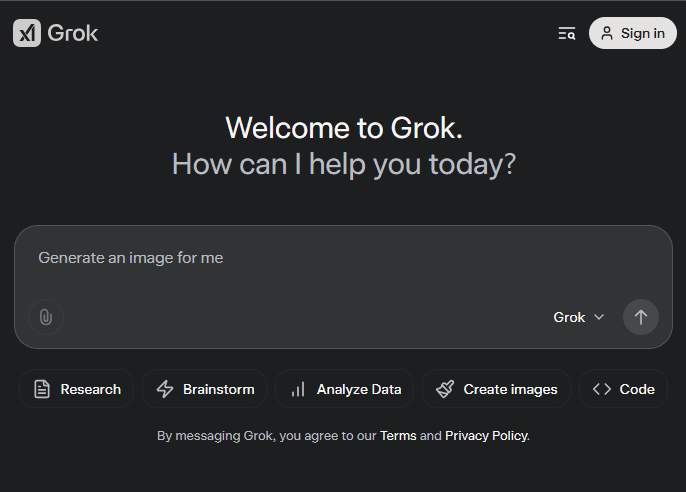Submit the message with the up arrow
The height and width of the screenshot is (492, 686).
641,317
